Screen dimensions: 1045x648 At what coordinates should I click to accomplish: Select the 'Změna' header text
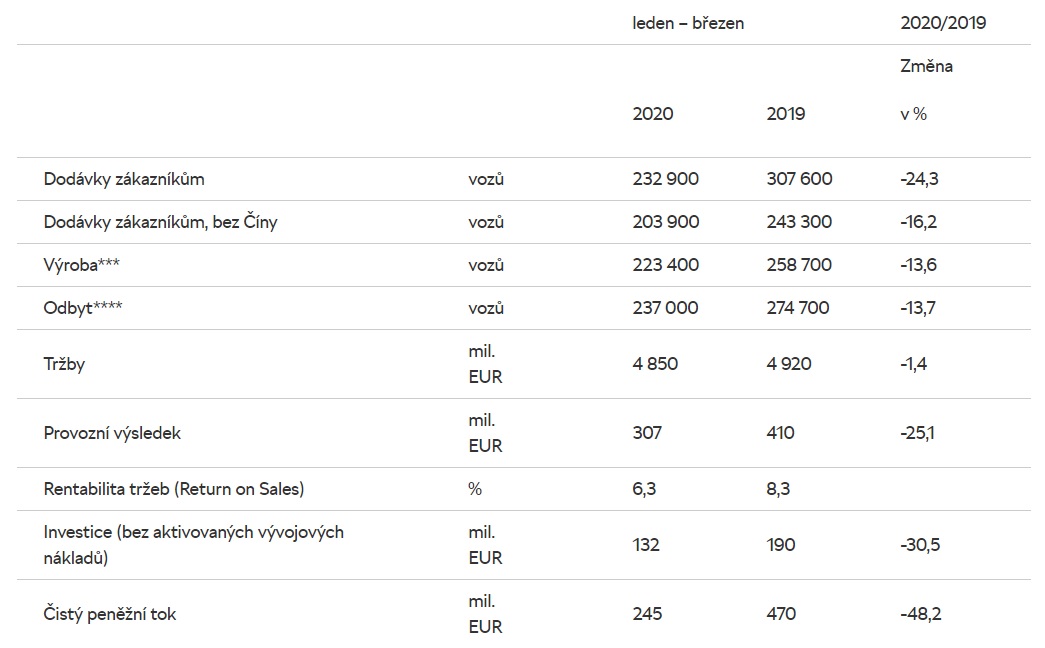(x=926, y=67)
